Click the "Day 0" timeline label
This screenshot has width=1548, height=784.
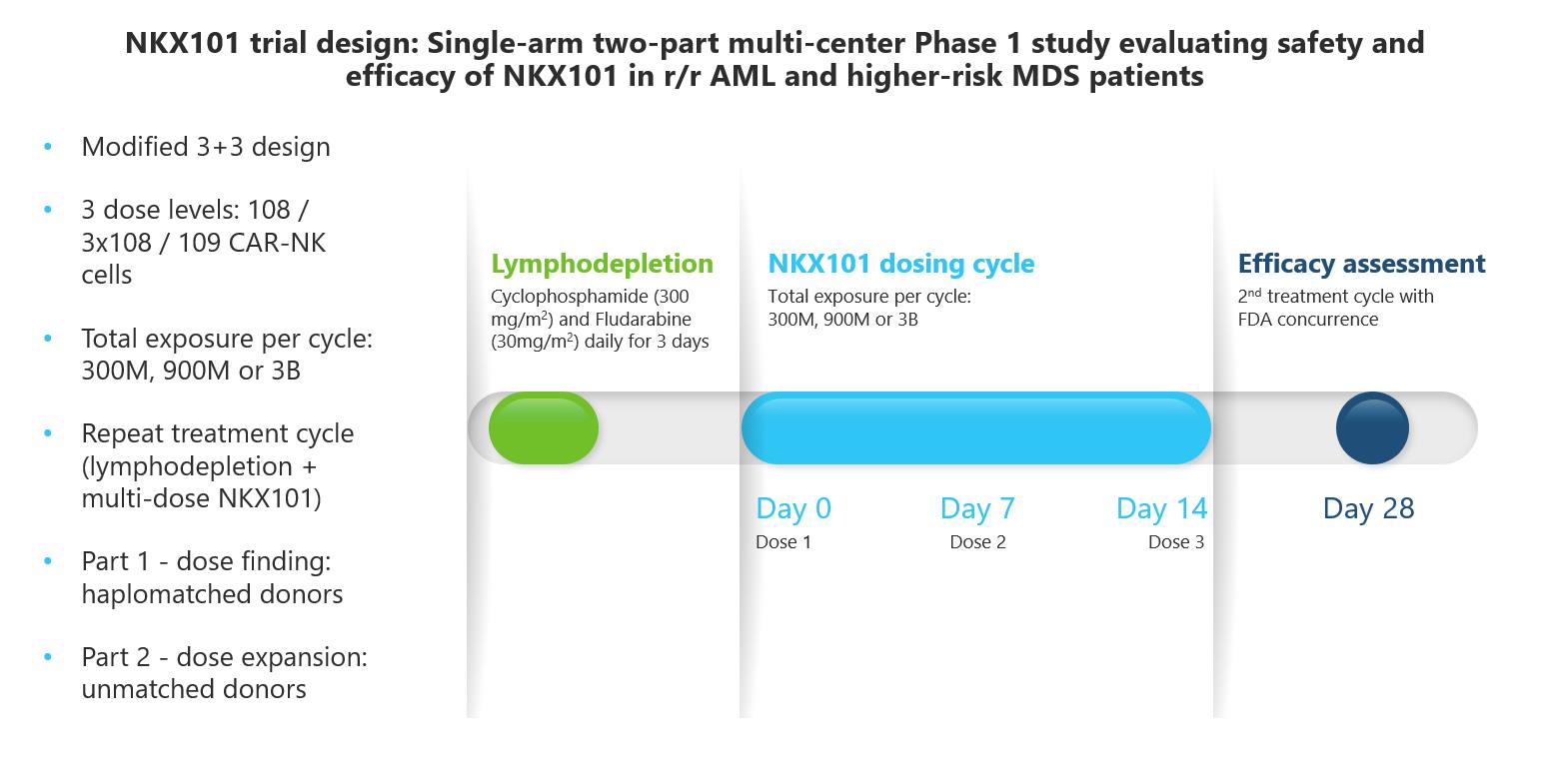793,508
